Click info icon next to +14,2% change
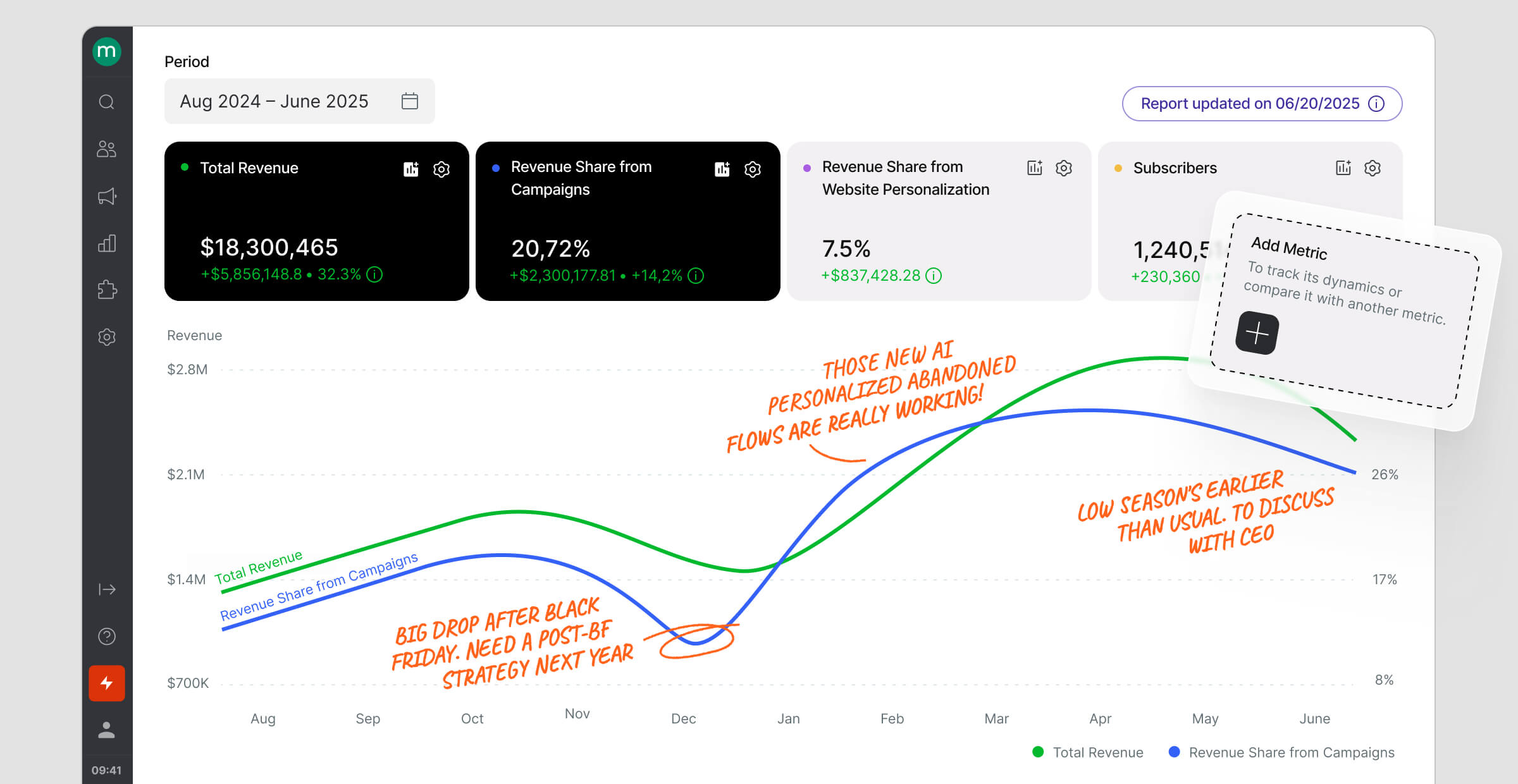This screenshot has height=784, width=1518. (695, 276)
